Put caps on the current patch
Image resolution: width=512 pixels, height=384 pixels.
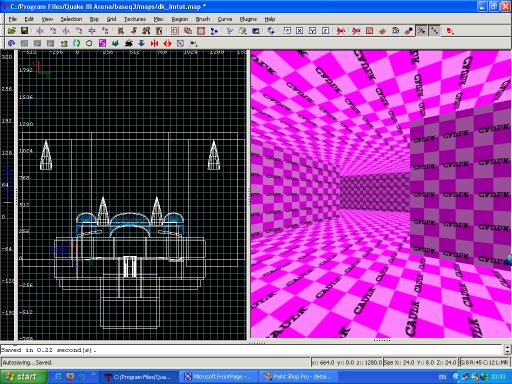click(x=408, y=31)
